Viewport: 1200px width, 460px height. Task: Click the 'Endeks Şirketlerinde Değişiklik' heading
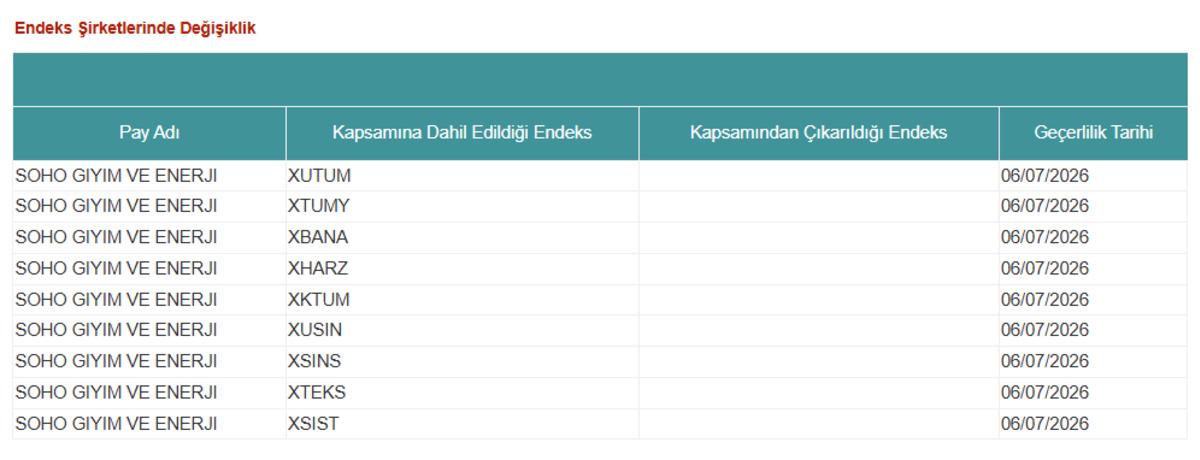(x=135, y=28)
